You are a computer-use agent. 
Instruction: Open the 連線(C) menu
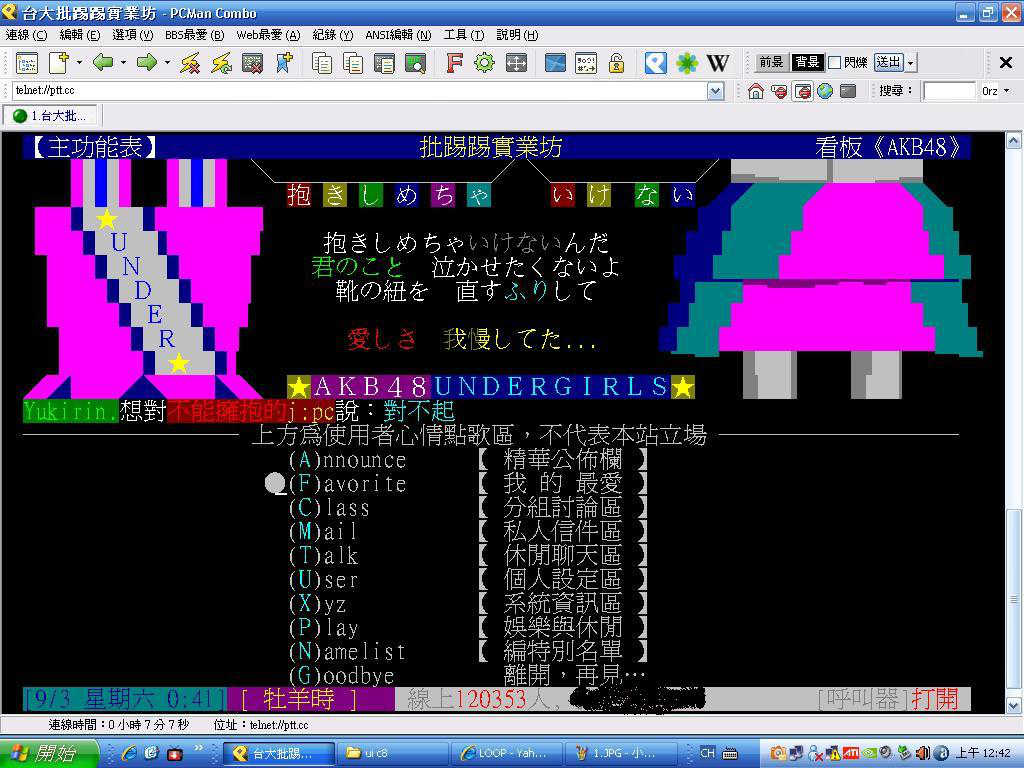pos(27,35)
